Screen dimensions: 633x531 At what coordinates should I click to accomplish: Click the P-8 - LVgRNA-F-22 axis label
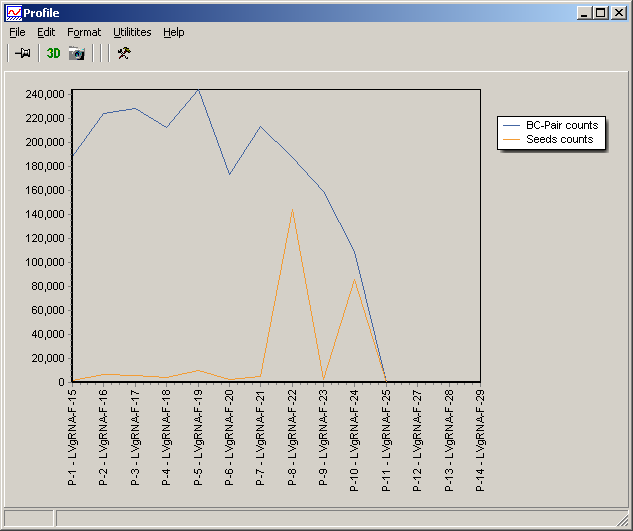tap(292, 436)
